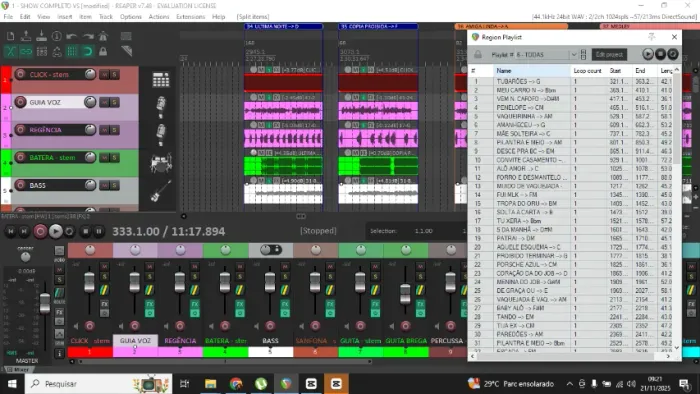700x394 pixels.
Task: Open the Extensions menu
Action: pyautogui.click(x=191, y=17)
